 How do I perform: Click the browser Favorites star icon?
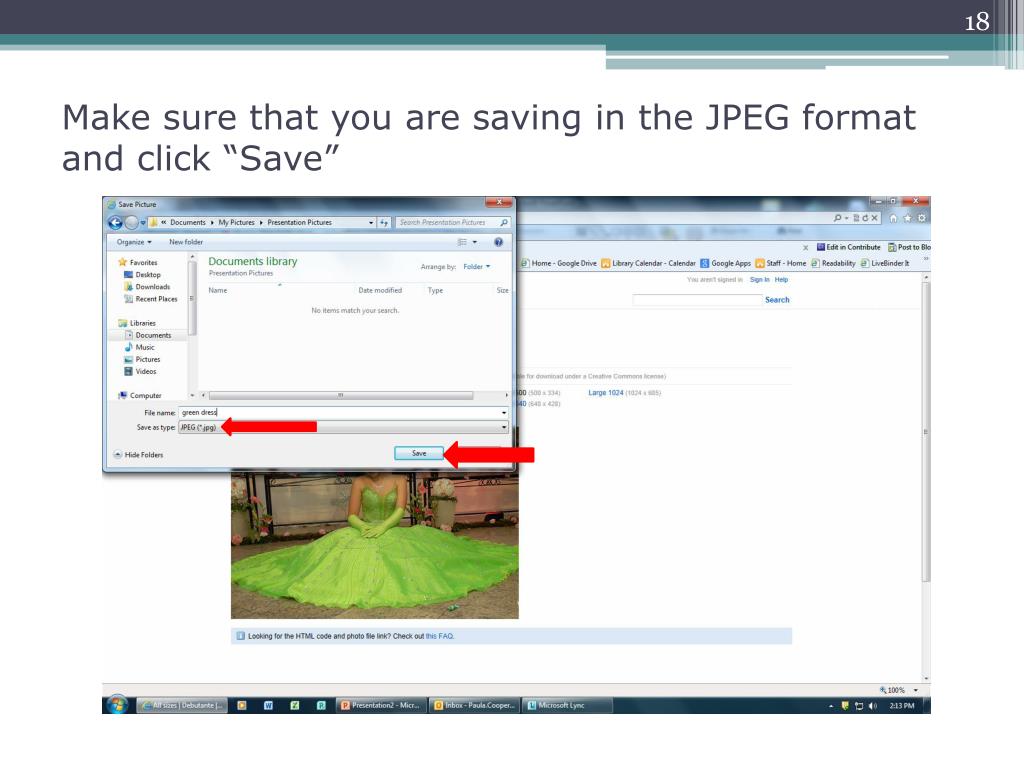point(907,218)
